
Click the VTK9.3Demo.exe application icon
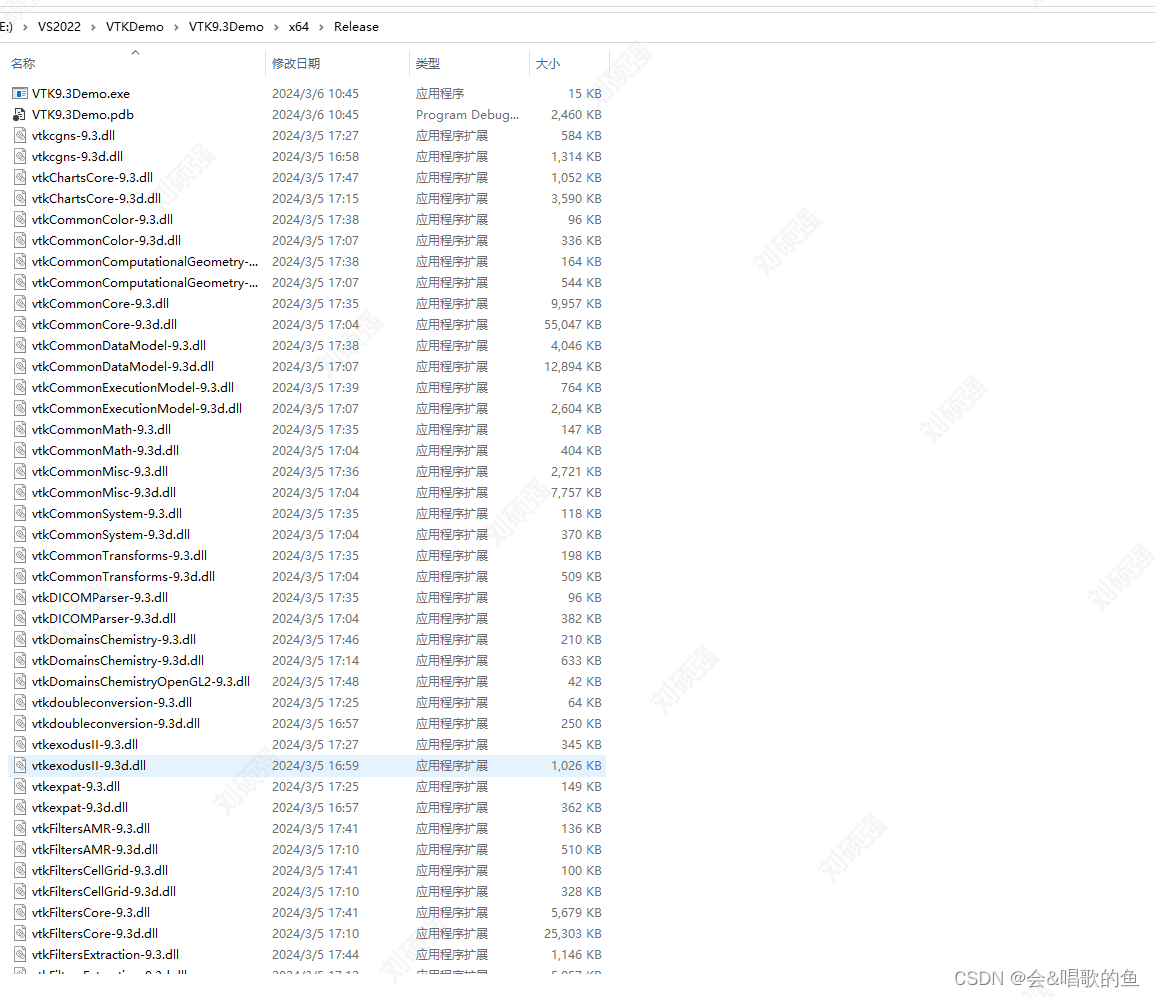19,93
